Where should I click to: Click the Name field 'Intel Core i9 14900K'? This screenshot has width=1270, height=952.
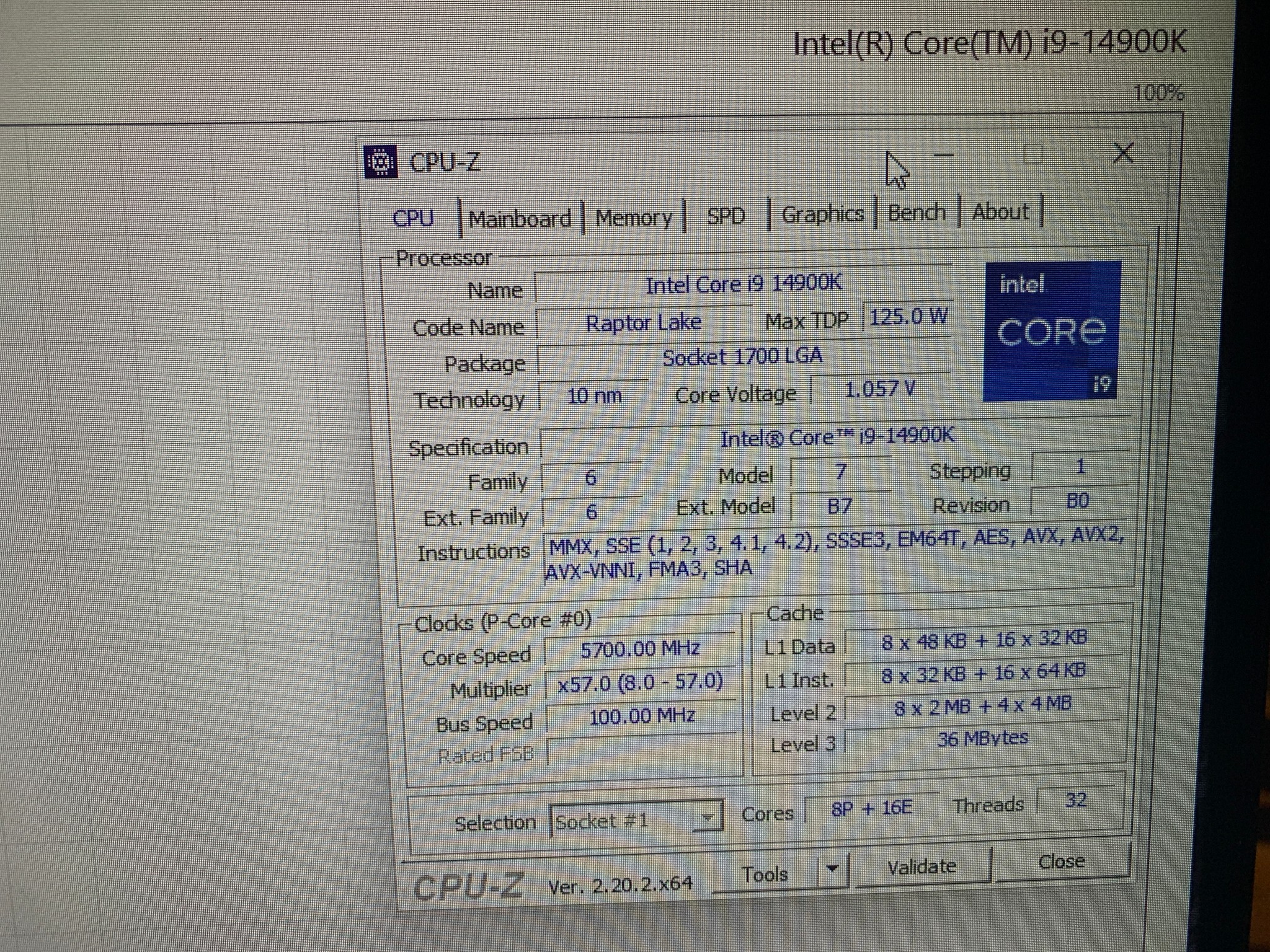(743, 285)
